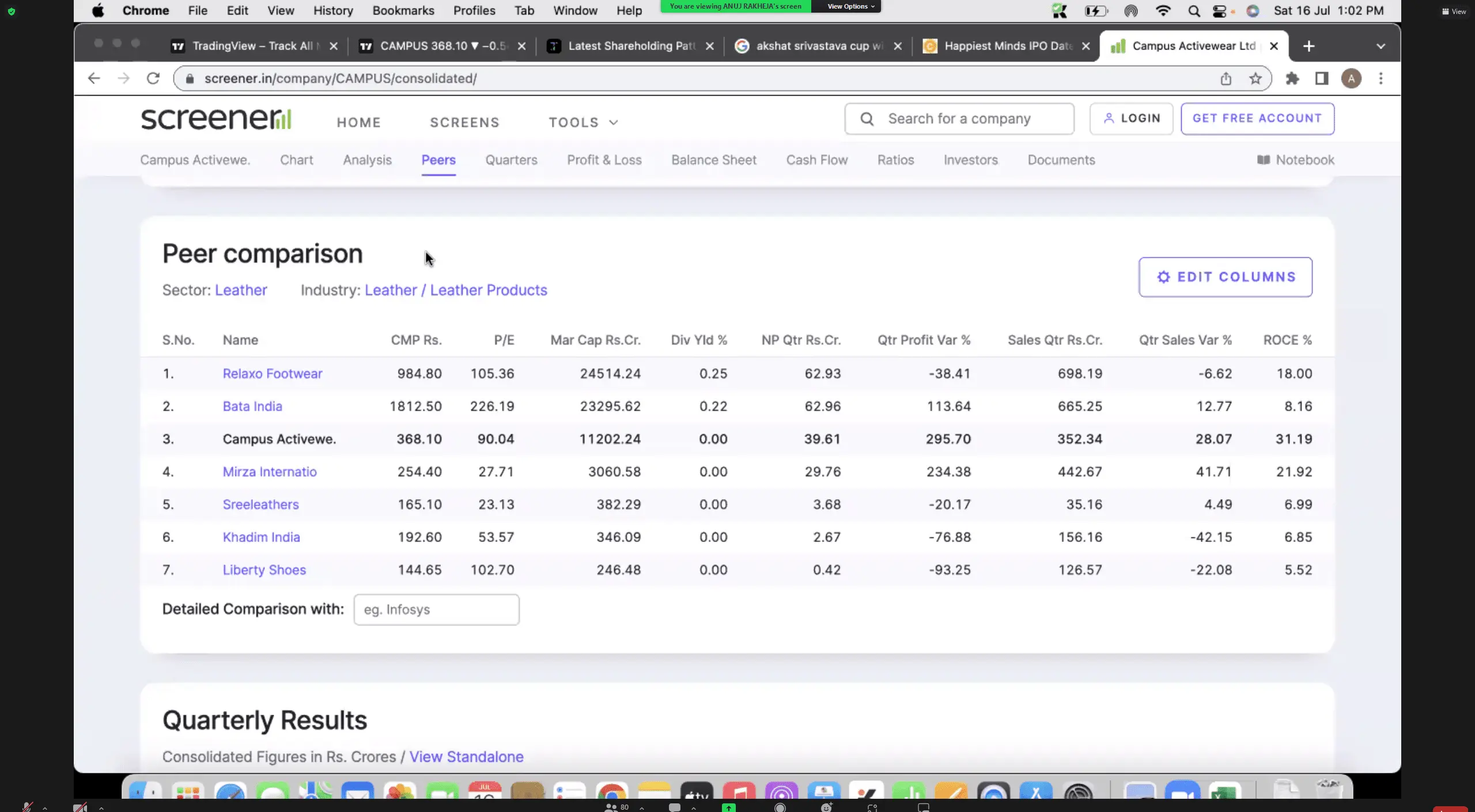The image size is (1475, 812).
Task: Open the Zoom View Options dropdown
Action: 850,6
